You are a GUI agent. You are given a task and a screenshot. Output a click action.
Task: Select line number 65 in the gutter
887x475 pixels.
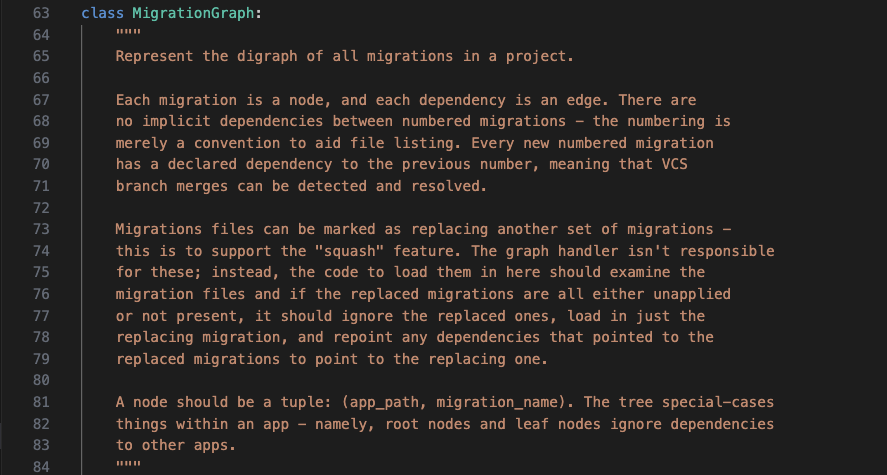(x=41, y=56)
